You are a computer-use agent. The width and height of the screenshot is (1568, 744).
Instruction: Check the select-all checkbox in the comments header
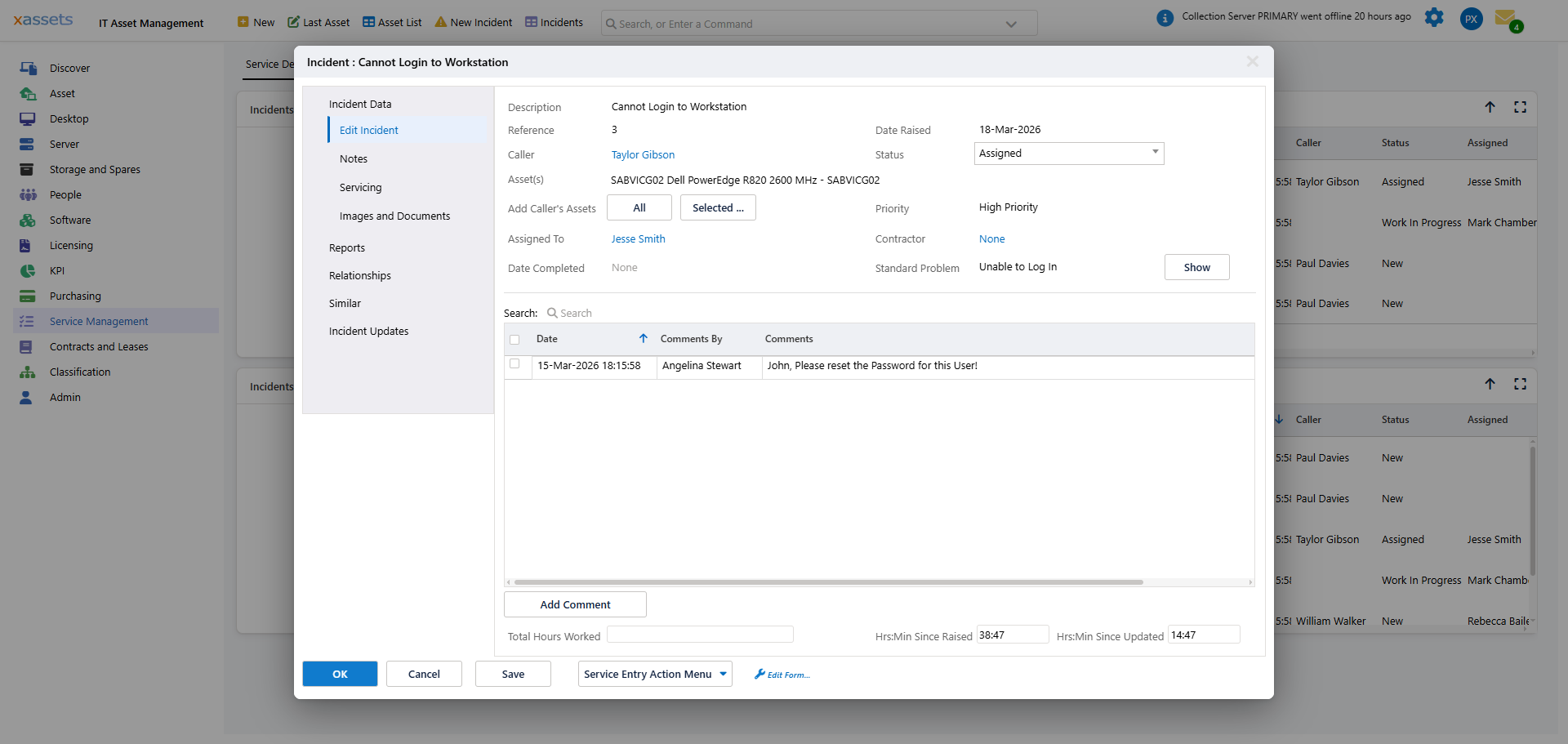(x=514, y=339)
